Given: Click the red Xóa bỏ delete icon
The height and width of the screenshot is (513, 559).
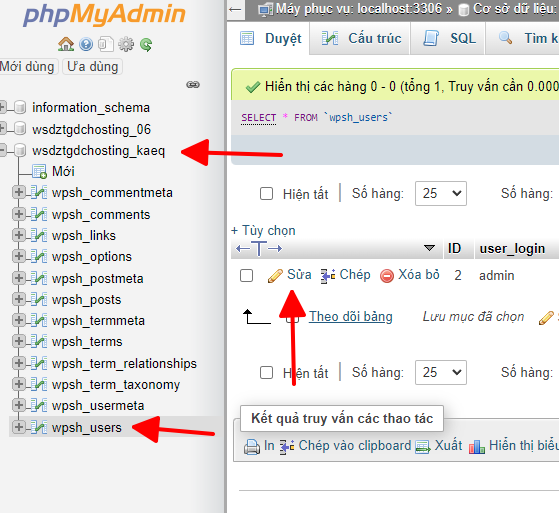Looking at the screenshot, I should 387,276.
